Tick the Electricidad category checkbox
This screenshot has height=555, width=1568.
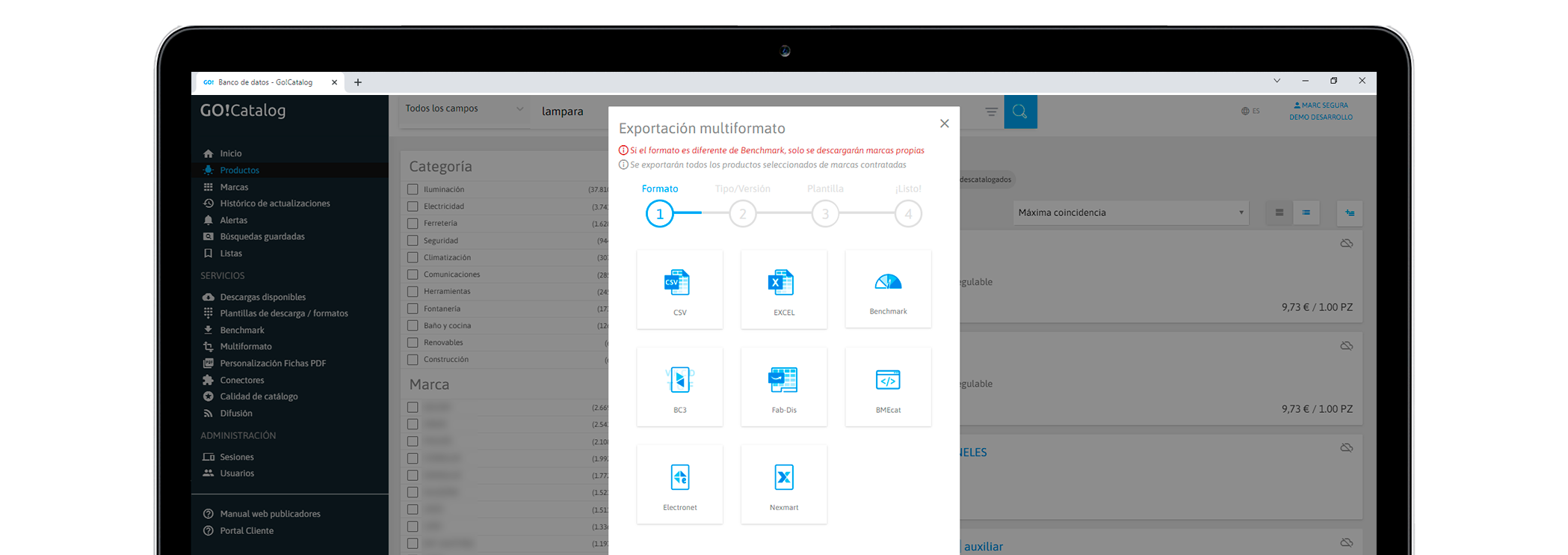pos(413,206)
